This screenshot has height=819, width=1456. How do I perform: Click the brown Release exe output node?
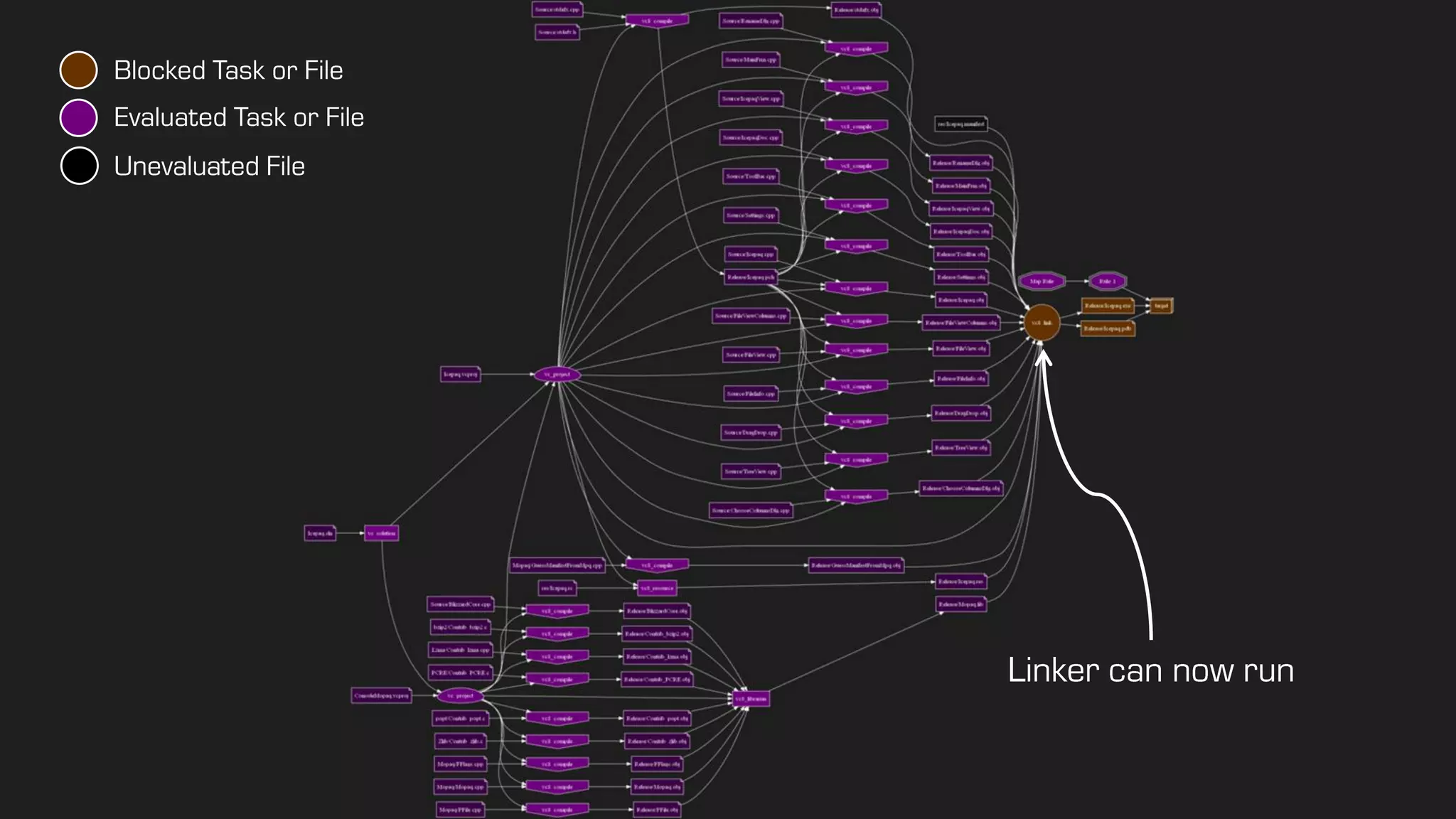[x=1107, y=306]
